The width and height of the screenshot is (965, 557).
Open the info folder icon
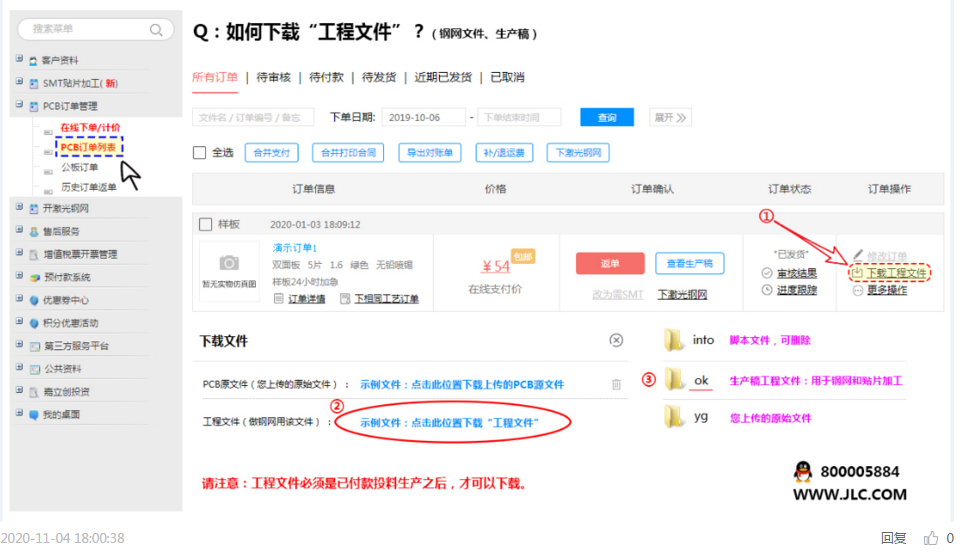pos(675,340)
